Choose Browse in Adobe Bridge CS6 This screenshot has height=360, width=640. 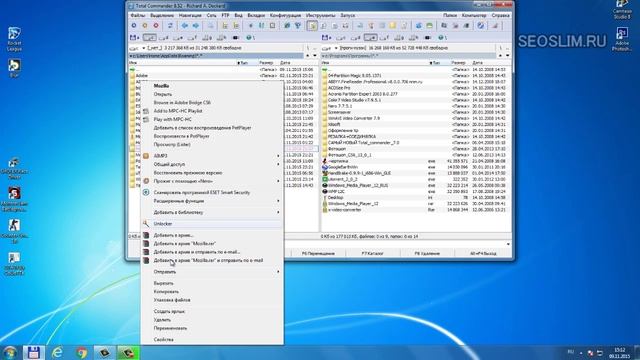(x=211, y=102)
